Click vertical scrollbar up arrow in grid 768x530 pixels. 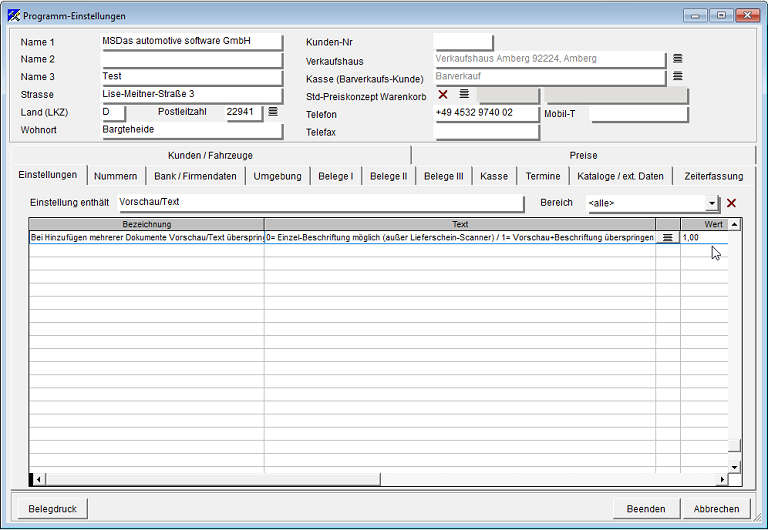(734, 224)
